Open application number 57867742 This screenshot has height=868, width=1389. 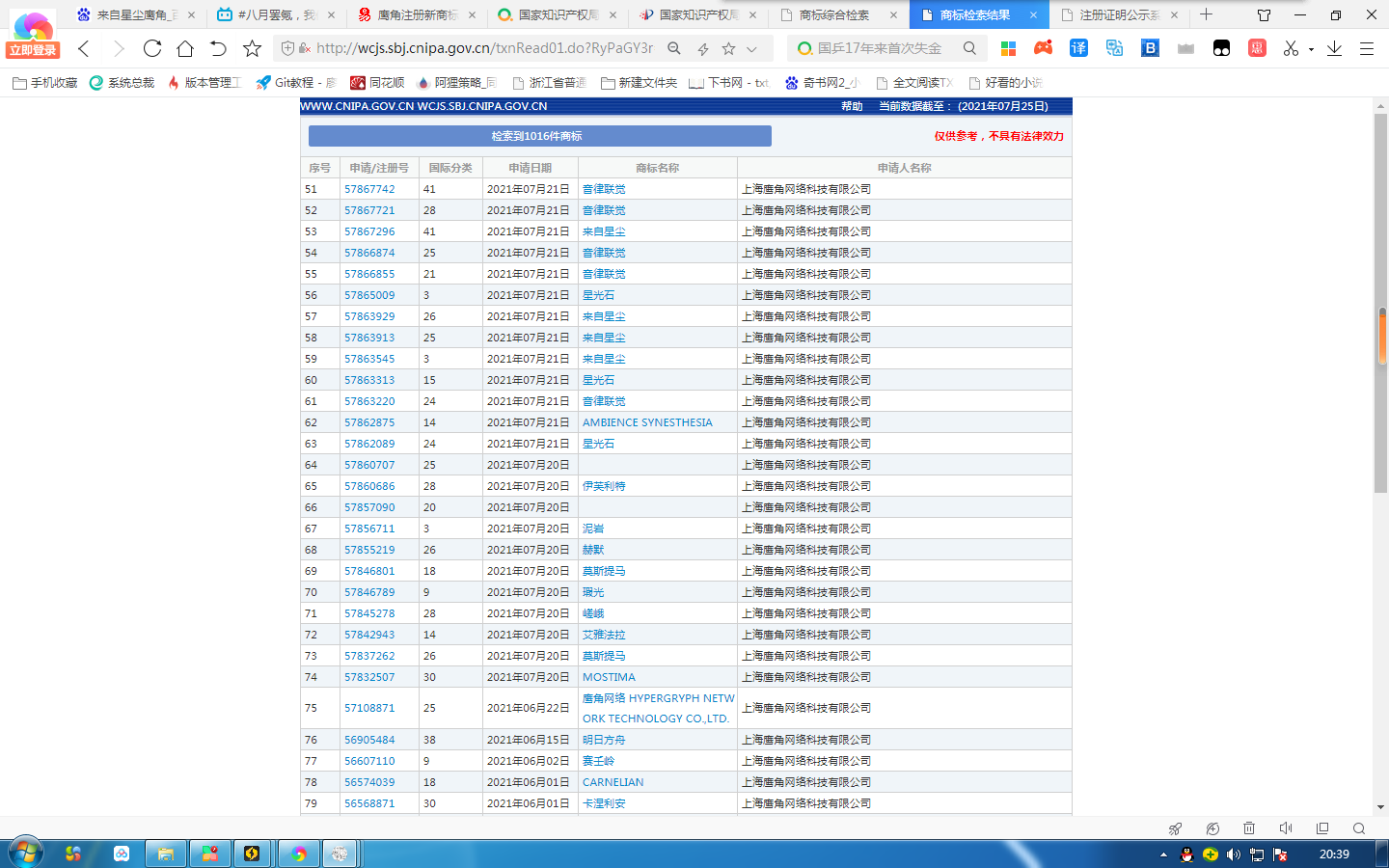(x=369, y=189)
